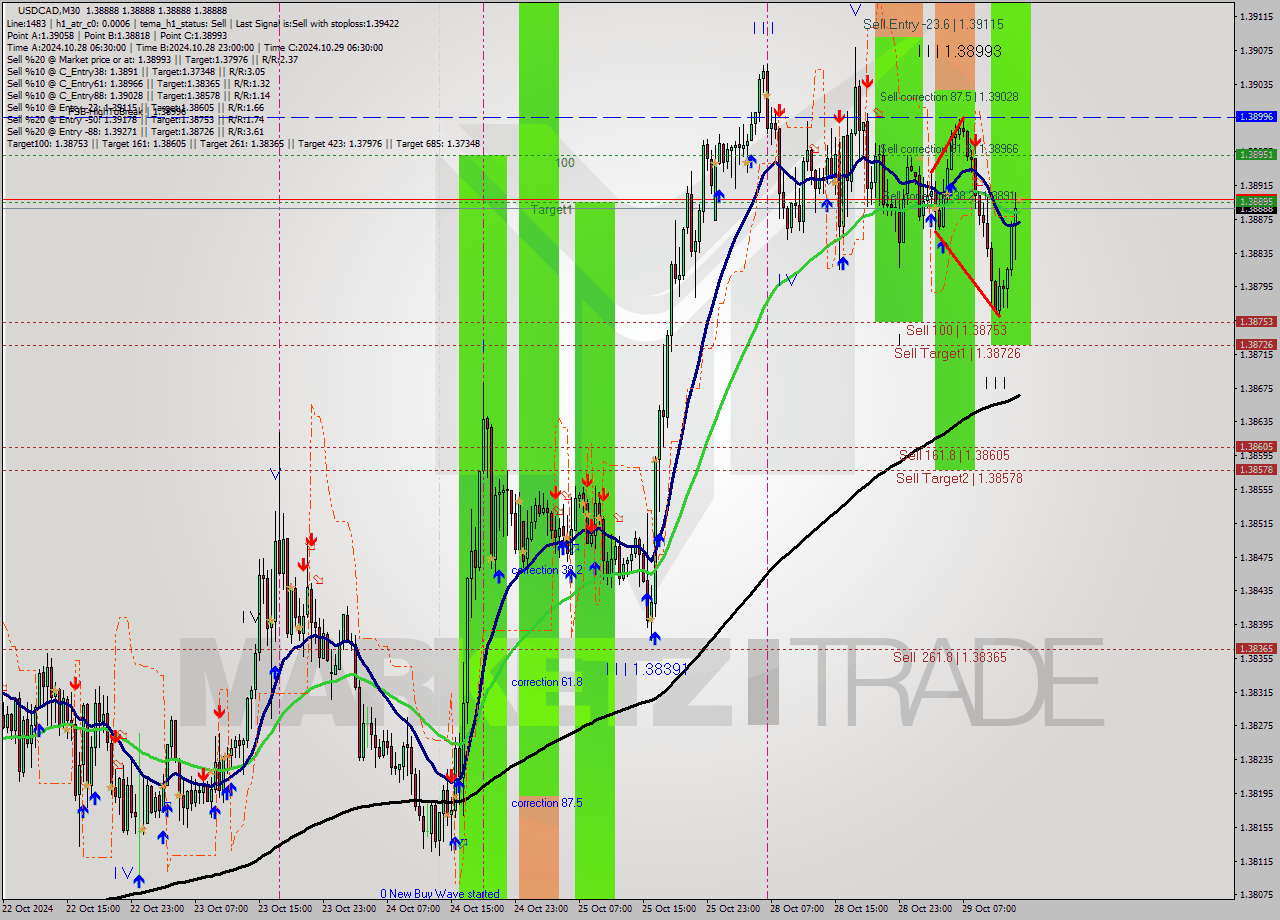The height and width of the screenshot is (920, 1280).
Task: Click 'Sell correction 87.5 | 1.39028' label
Action: click(x=949, y=97)
